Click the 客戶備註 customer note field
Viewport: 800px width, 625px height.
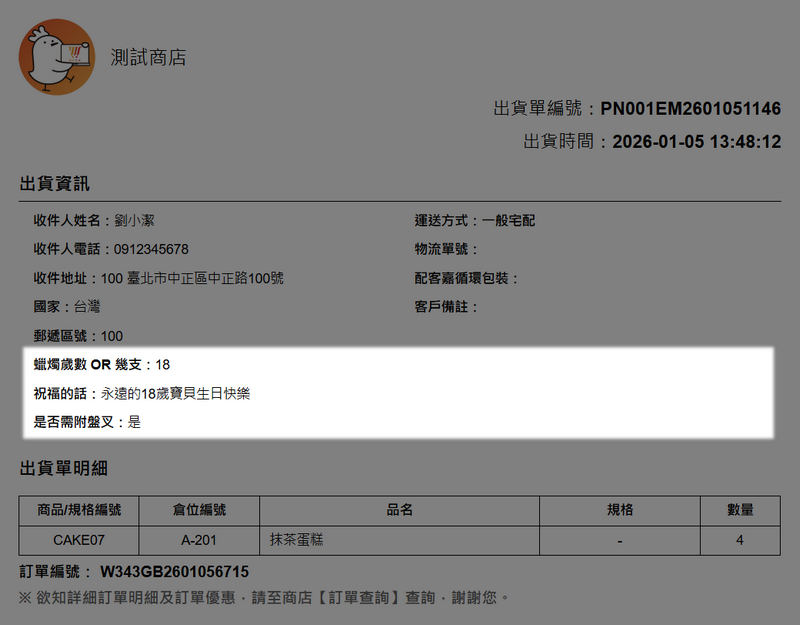pyautogui.click(x=447, y=306)
